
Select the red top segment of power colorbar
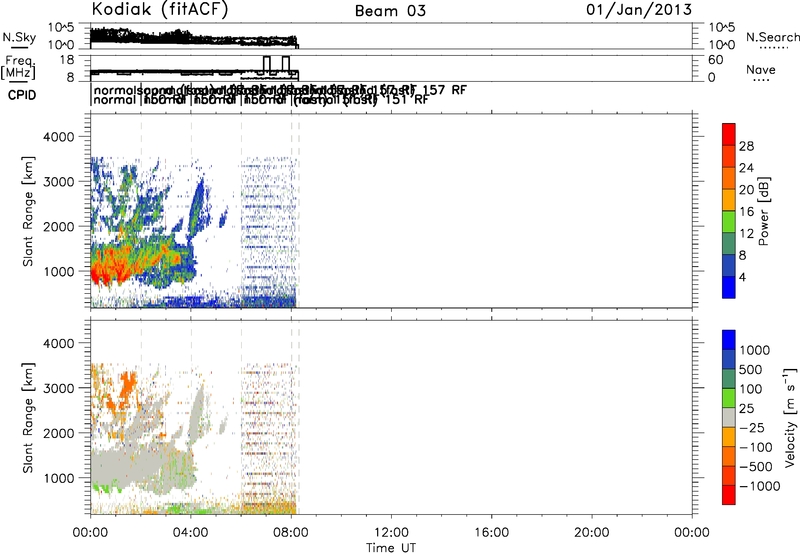point(729,134)
